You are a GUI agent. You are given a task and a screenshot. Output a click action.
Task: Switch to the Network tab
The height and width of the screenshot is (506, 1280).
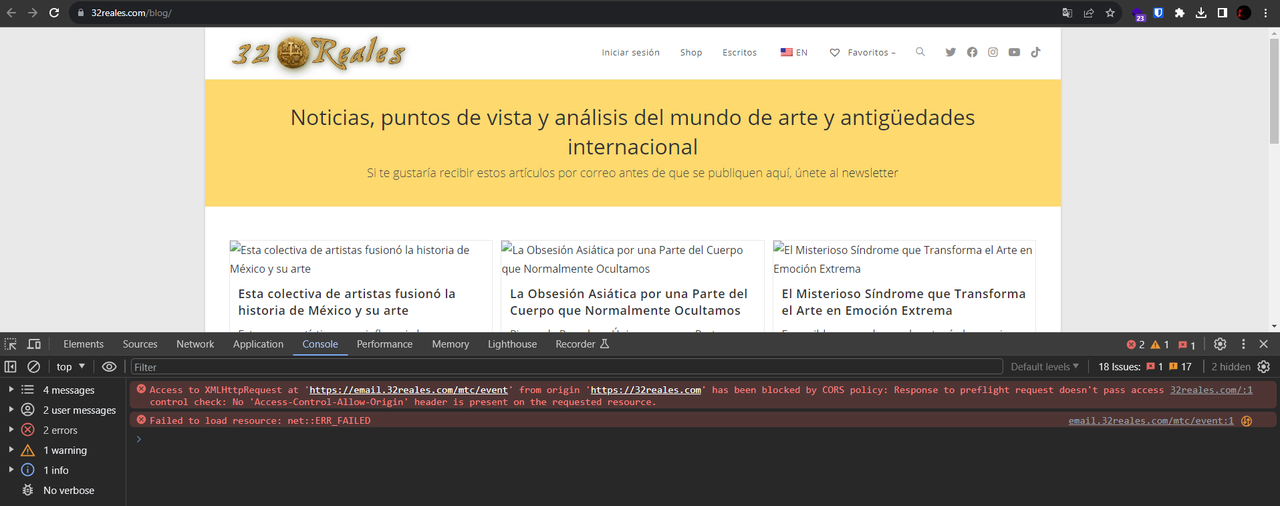coord(195,344)
